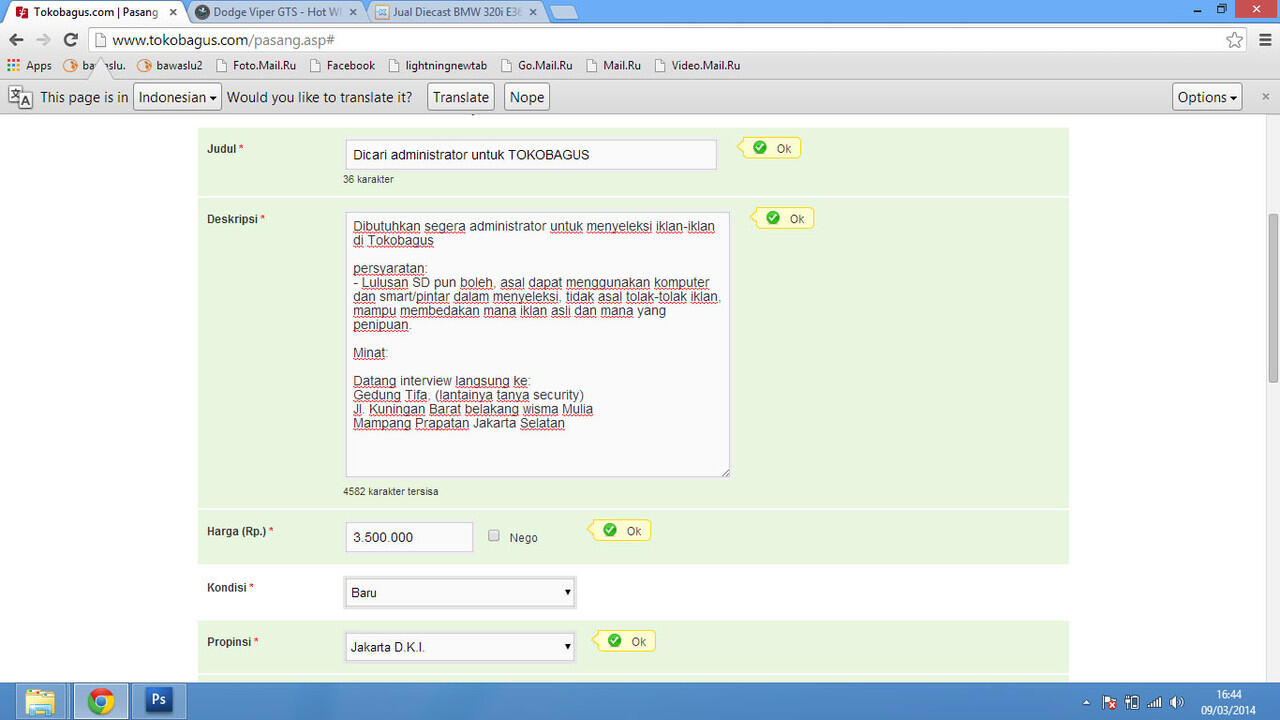Click the page vertical scrollbar thumb

coord(1273,297)
